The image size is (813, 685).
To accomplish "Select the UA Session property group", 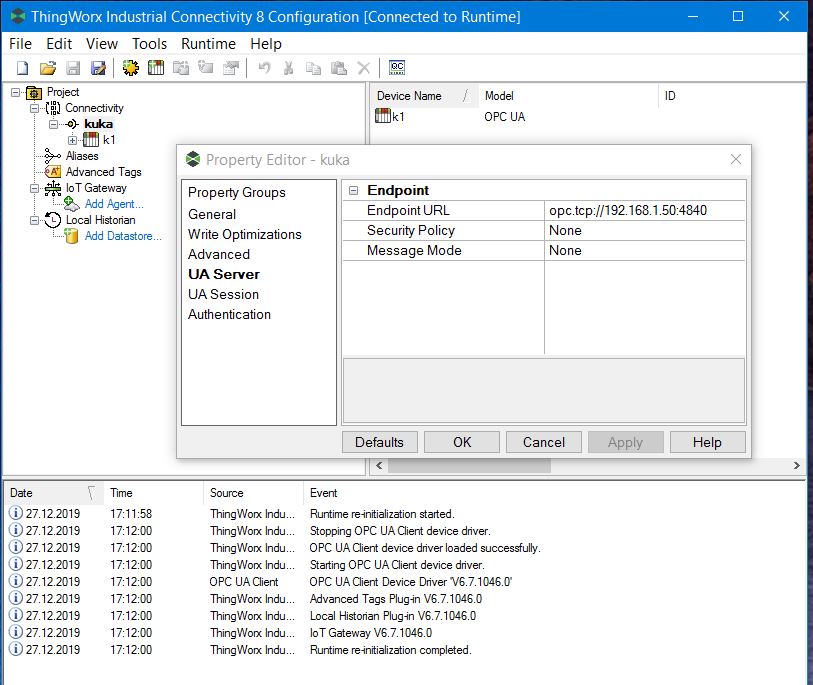I will 222,294.
